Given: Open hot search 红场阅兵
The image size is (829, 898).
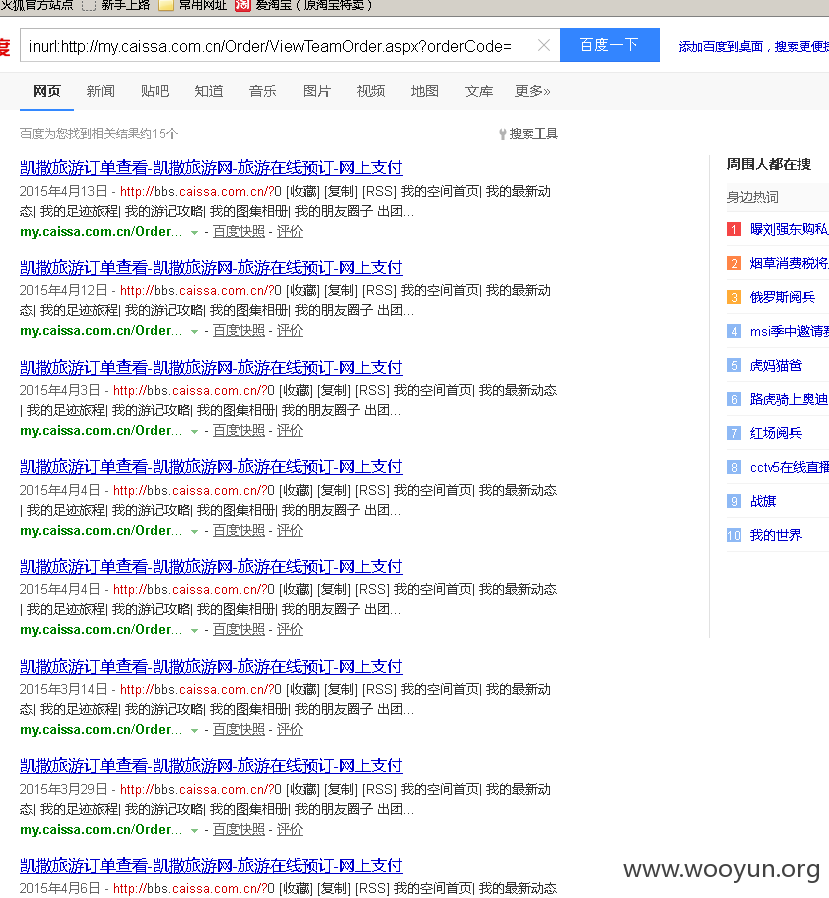Looking at the screenshot, I should tap(776, 433).
